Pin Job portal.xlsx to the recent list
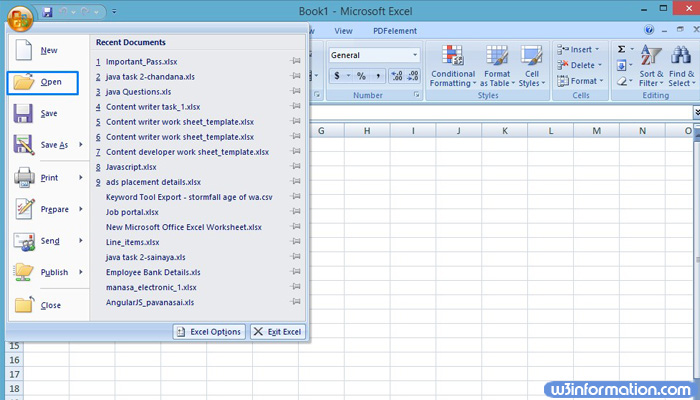Image resolution: width=700 pixels, height=400 pixels. point(295,211)
